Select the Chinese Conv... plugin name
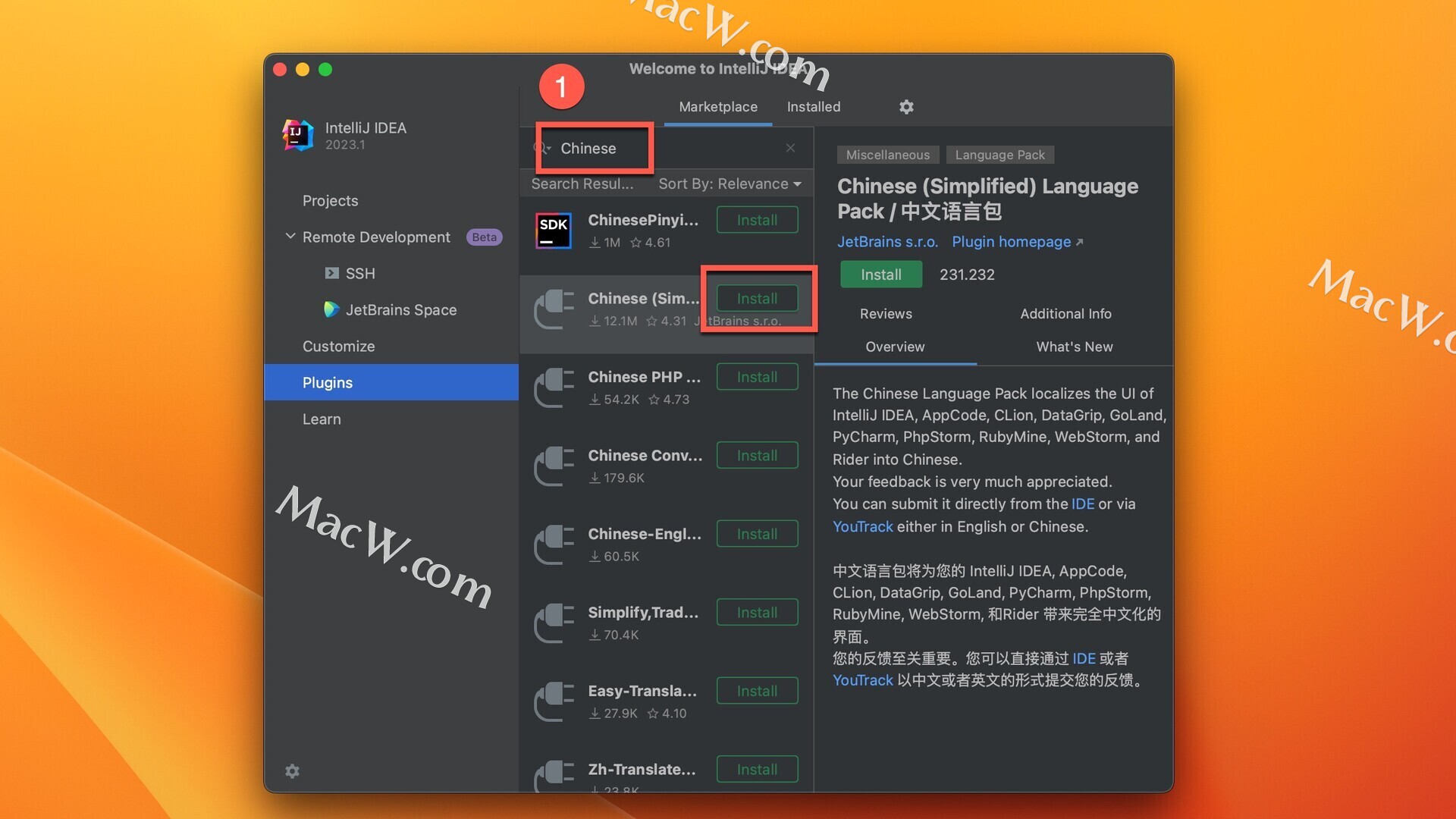1456x819 pixels. click(645, 456)
